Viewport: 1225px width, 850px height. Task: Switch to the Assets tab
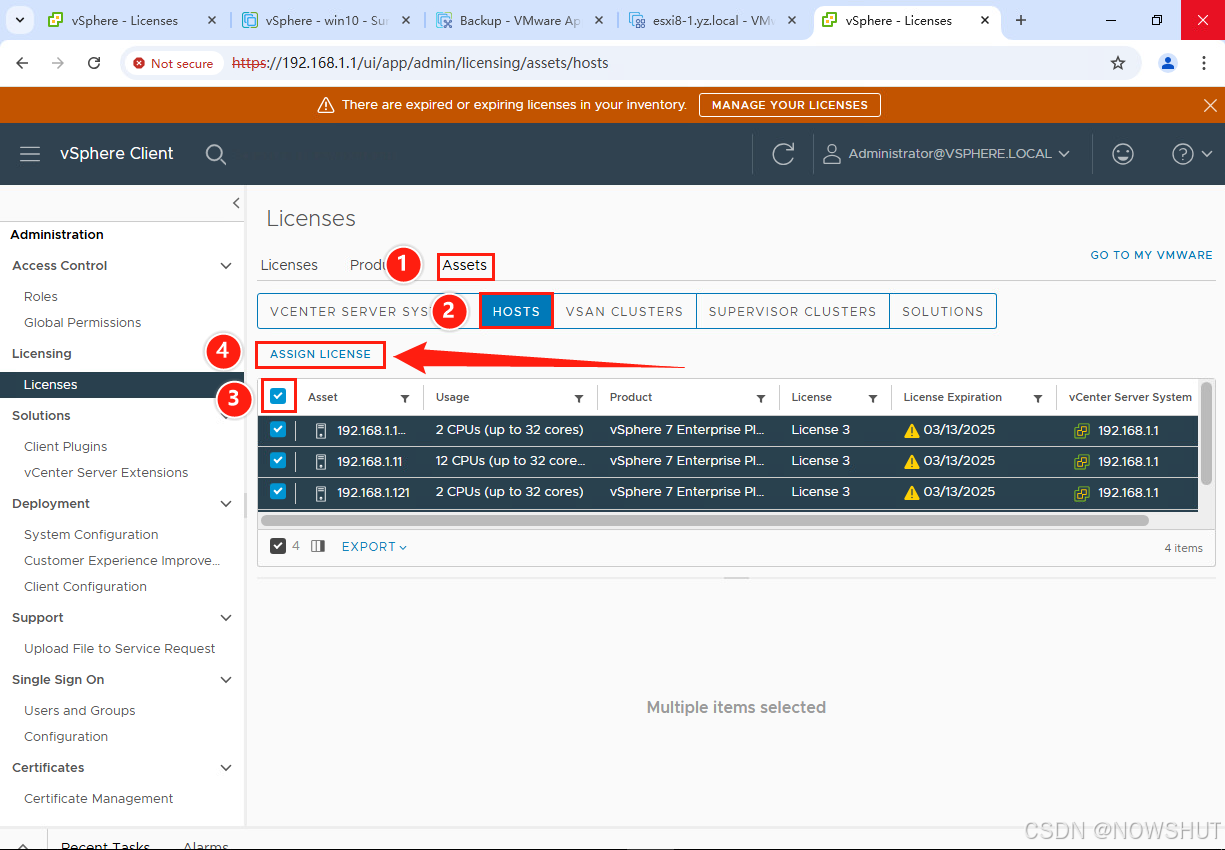click(465, 265)
